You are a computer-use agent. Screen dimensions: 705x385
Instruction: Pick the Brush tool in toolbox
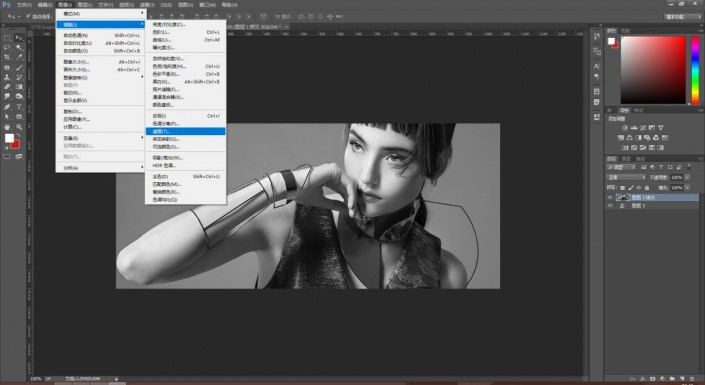coord(19,67)
